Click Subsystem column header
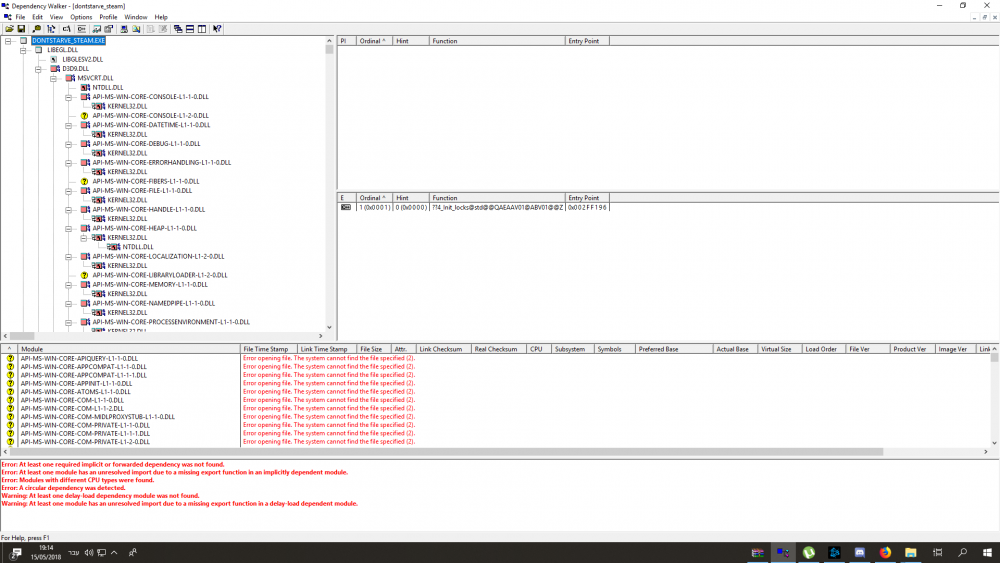 (x=572, y=349)
